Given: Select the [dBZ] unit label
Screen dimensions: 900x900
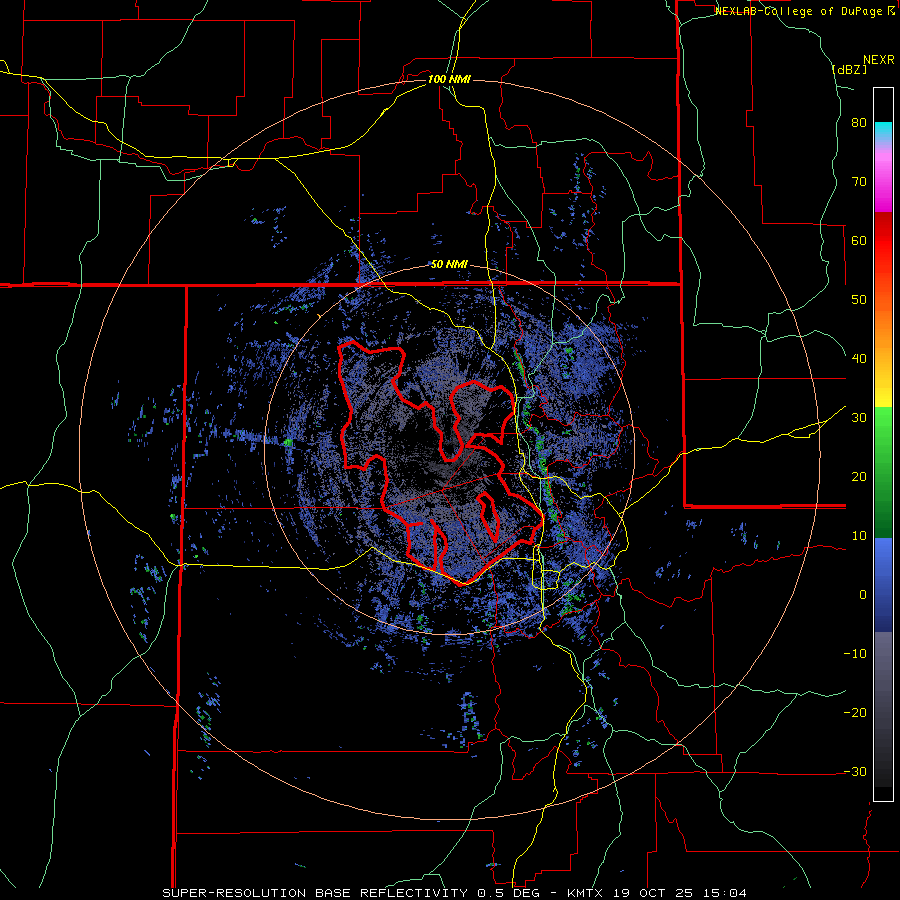Looking at the screenshot, I should pos(849,69).
